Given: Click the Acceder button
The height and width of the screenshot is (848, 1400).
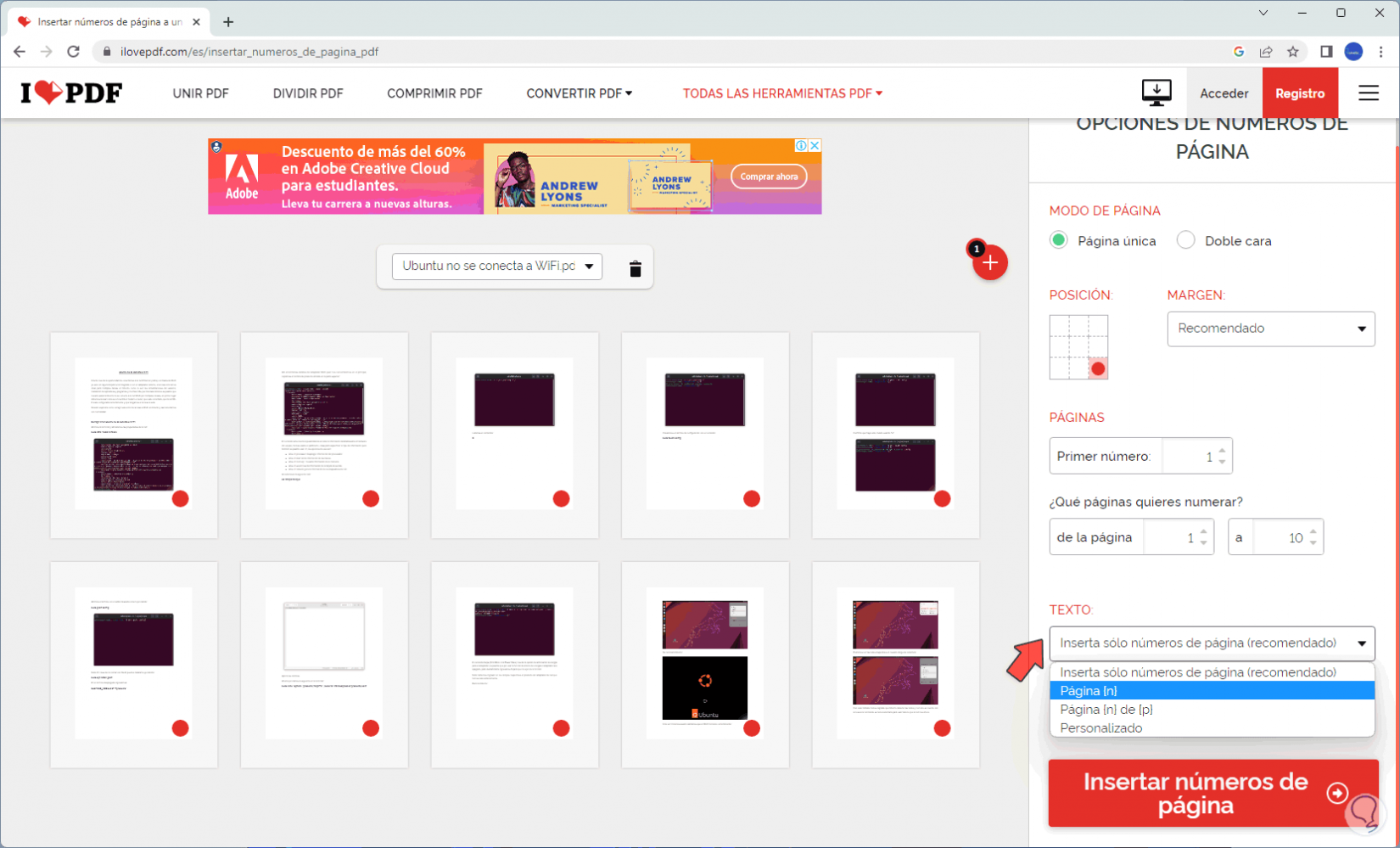Looking at the screenshot, I should [x=1224, y=93].
